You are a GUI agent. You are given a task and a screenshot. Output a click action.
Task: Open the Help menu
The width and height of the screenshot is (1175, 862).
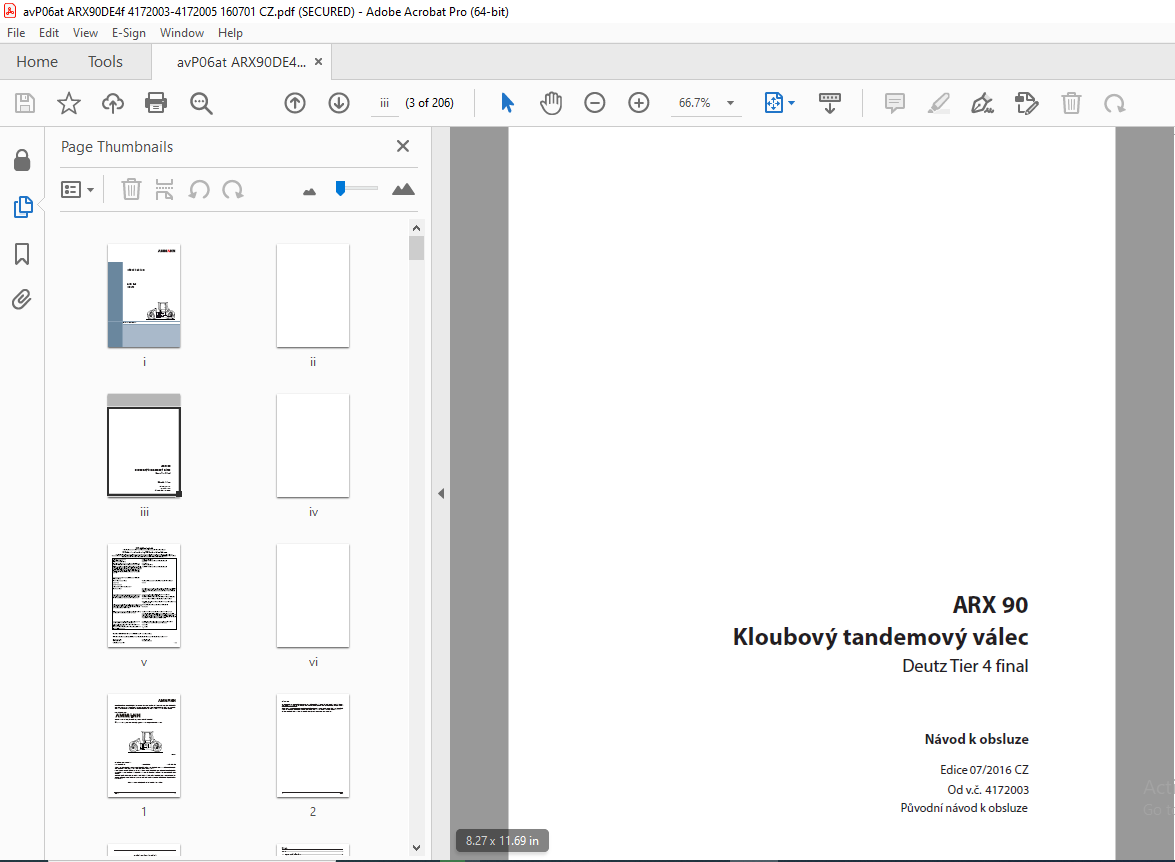click(230, 33)
